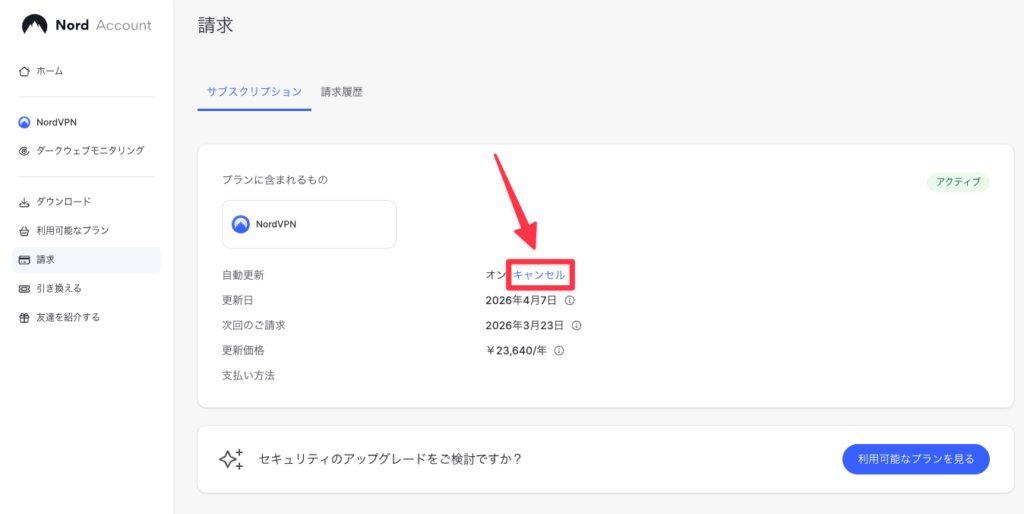
Task: Click the coupon redeem icon
Action: coord(24,289)
